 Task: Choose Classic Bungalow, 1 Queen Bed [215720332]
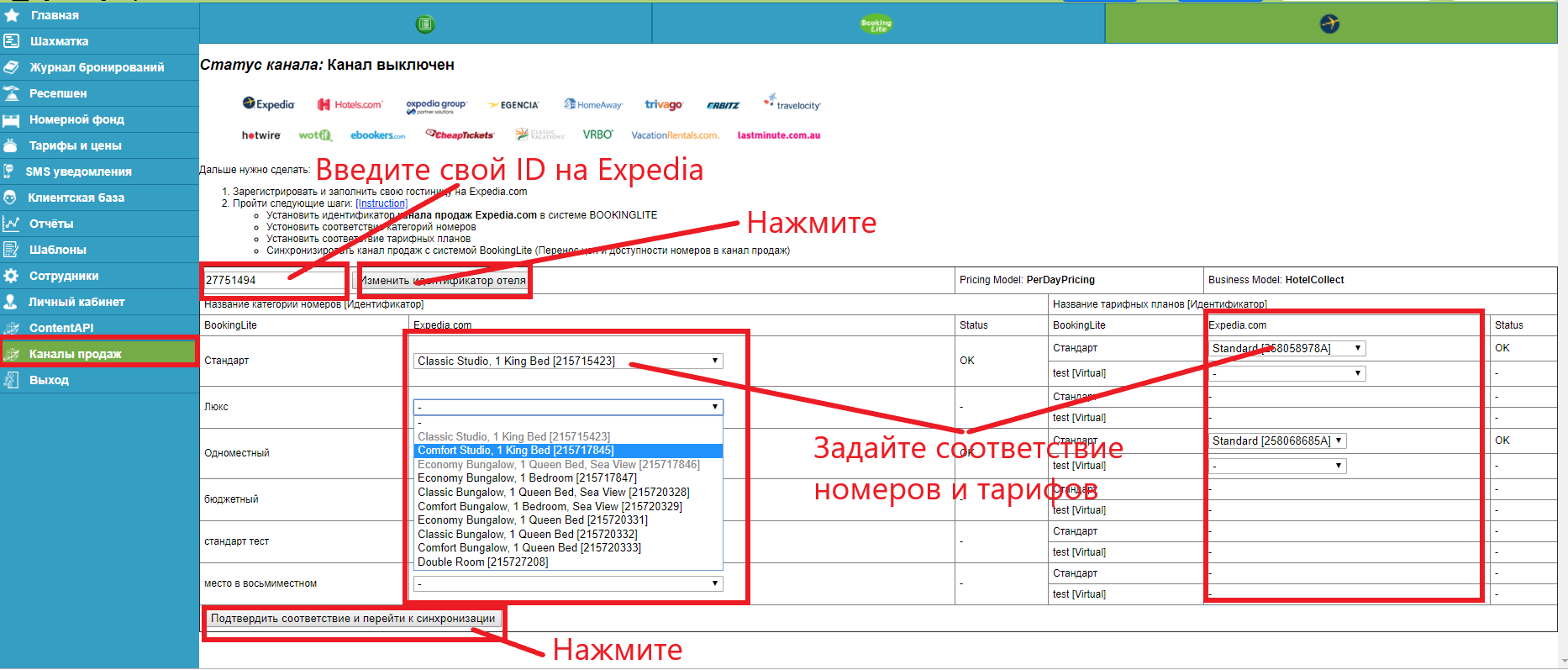pyautogui.click(x=568, y=535)
